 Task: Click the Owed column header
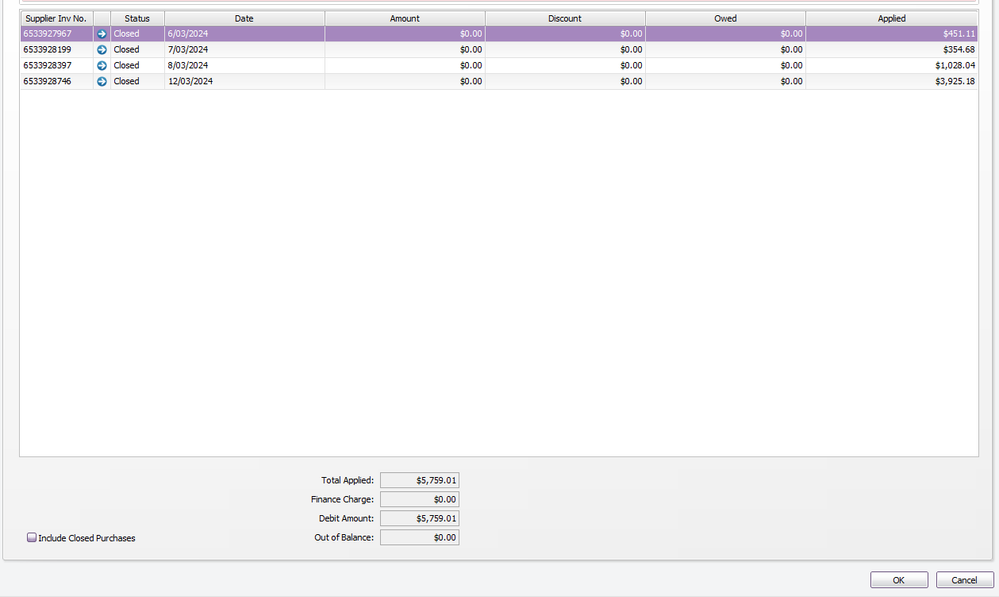(x=725, y=18)
